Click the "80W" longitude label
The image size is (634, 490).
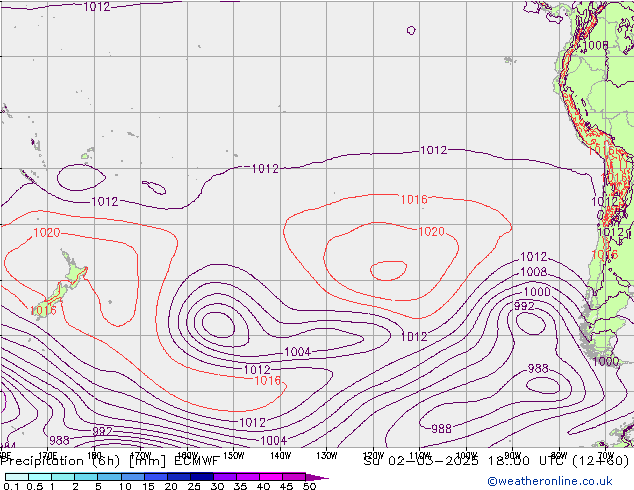(559, 456)
